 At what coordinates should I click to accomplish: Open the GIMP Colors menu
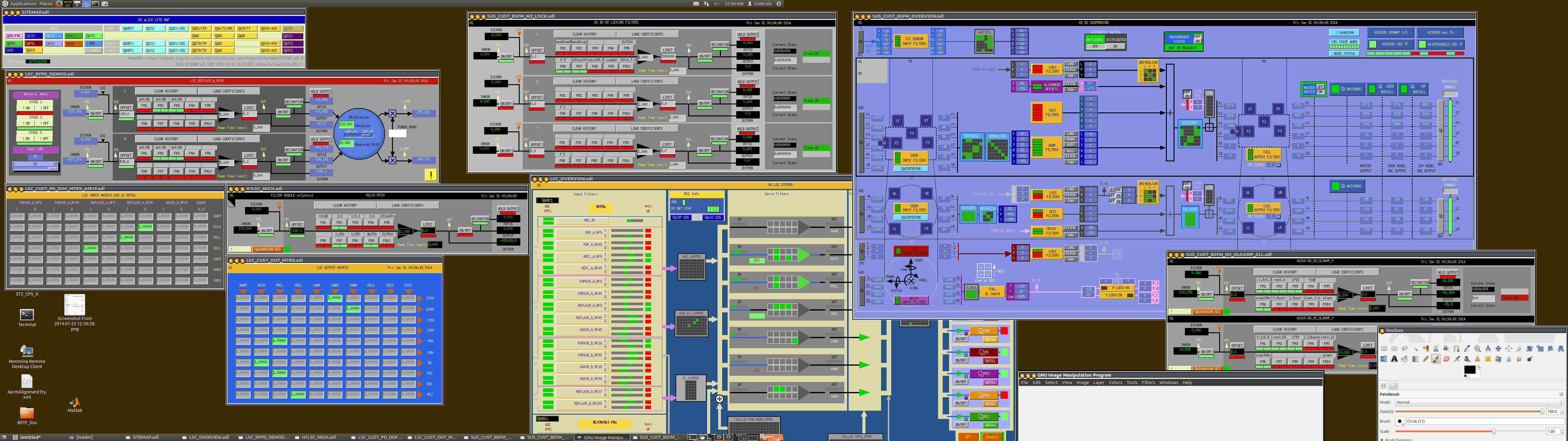point(1115,383)
